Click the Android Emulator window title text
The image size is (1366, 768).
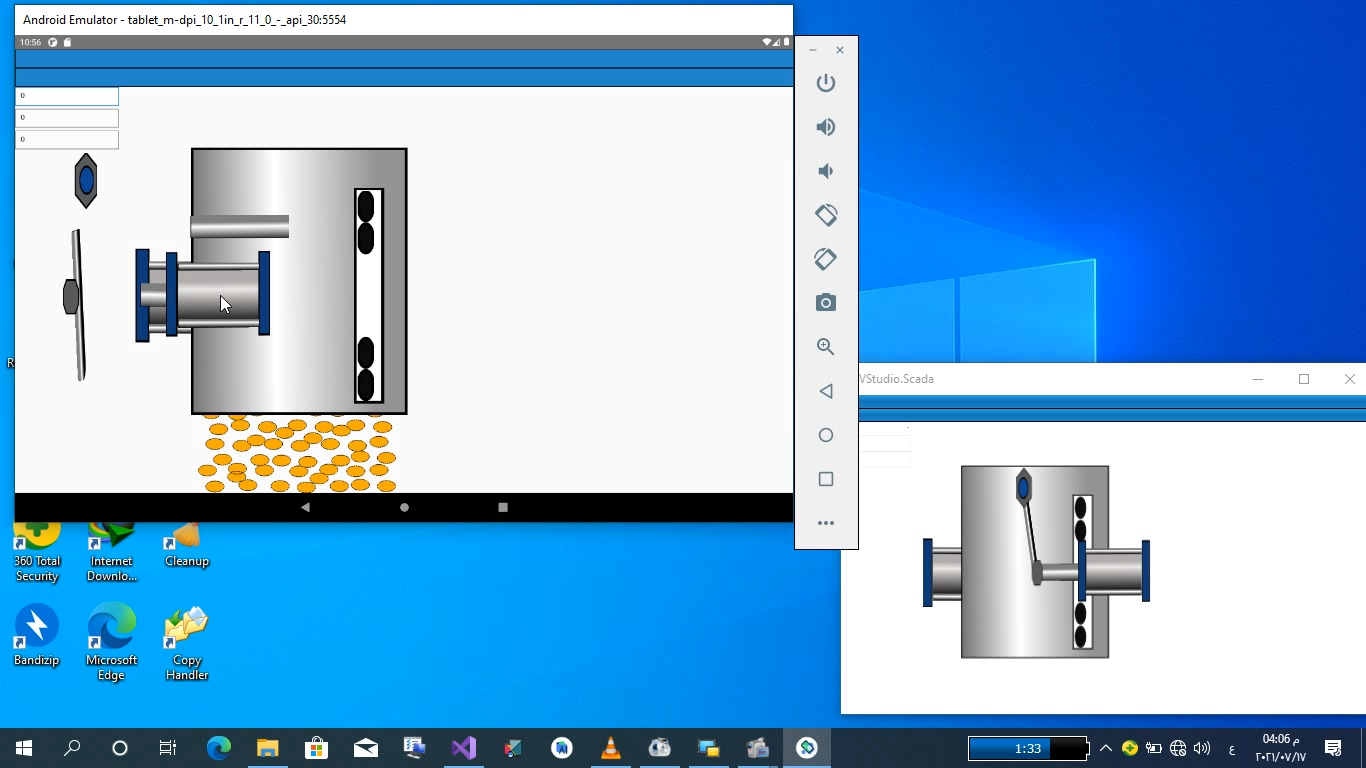tap(185, 19)
